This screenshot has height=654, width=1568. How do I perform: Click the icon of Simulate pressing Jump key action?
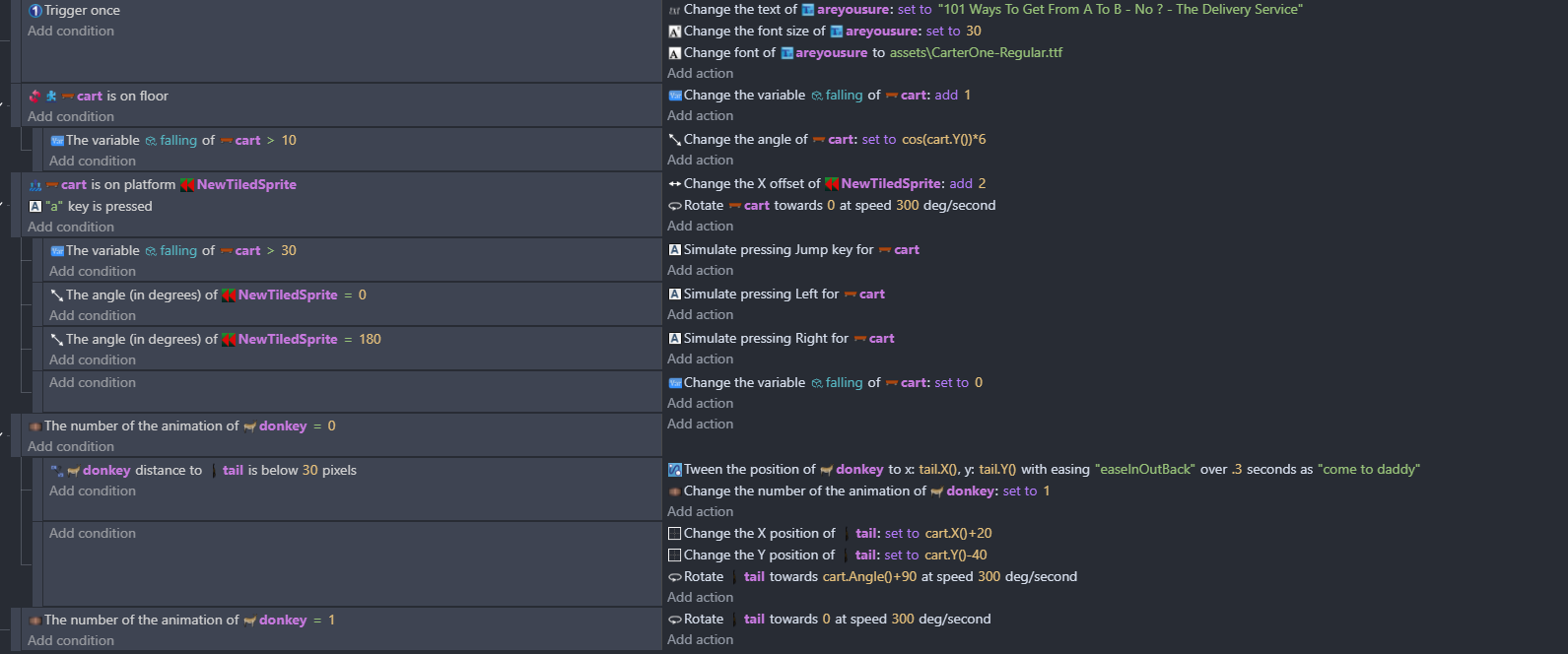[675, 250]
